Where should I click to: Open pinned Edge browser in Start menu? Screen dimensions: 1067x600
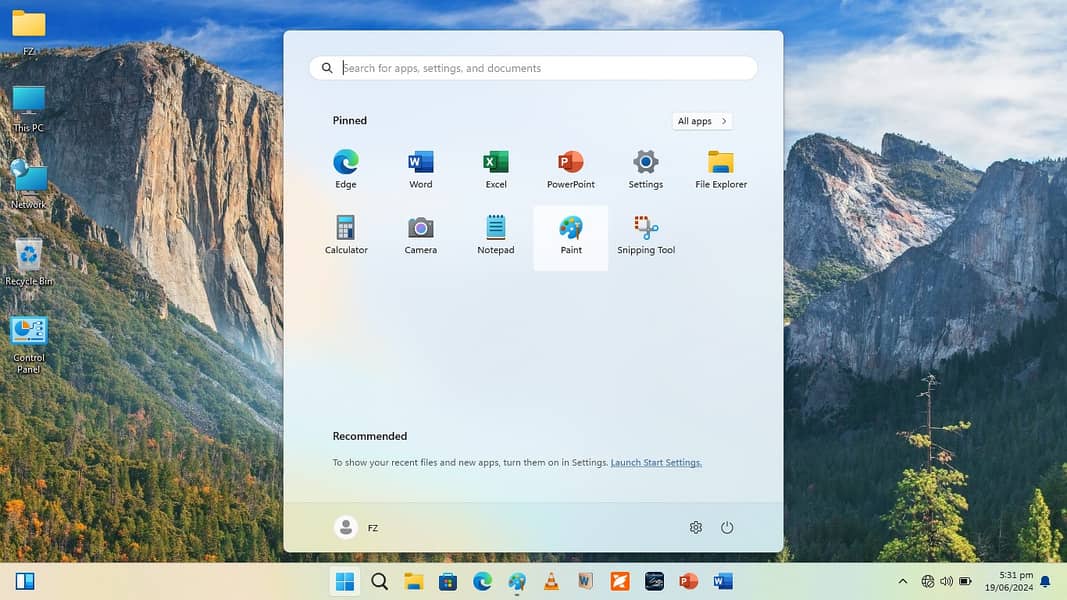346,169
